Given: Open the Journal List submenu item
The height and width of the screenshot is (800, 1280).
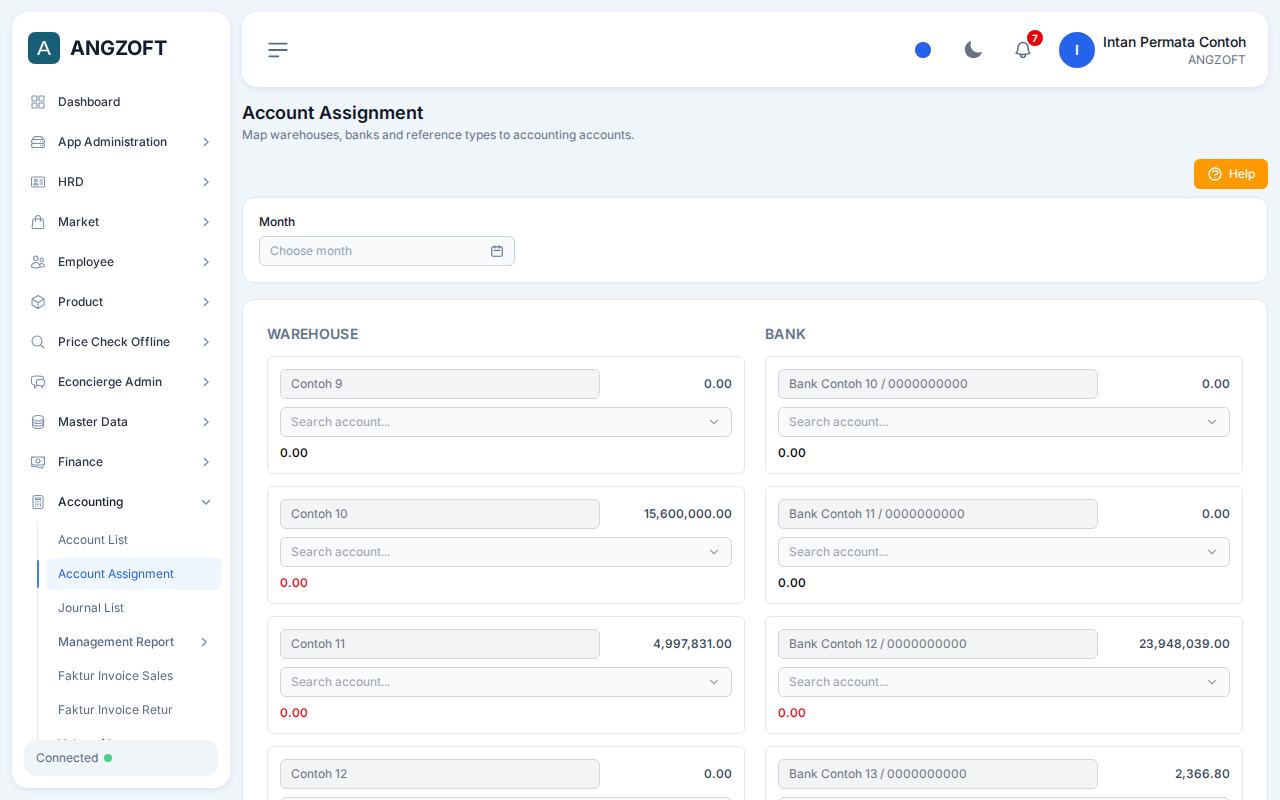Looking at the screenshot, I should click(x=134, y=608).
